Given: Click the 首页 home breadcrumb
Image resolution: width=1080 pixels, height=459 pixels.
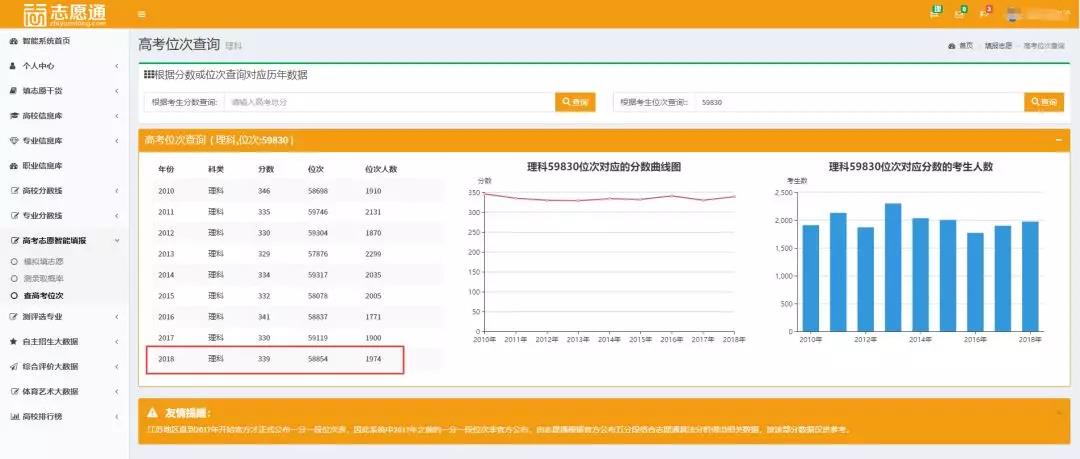Looking at the screenshot, I should 960,46.
